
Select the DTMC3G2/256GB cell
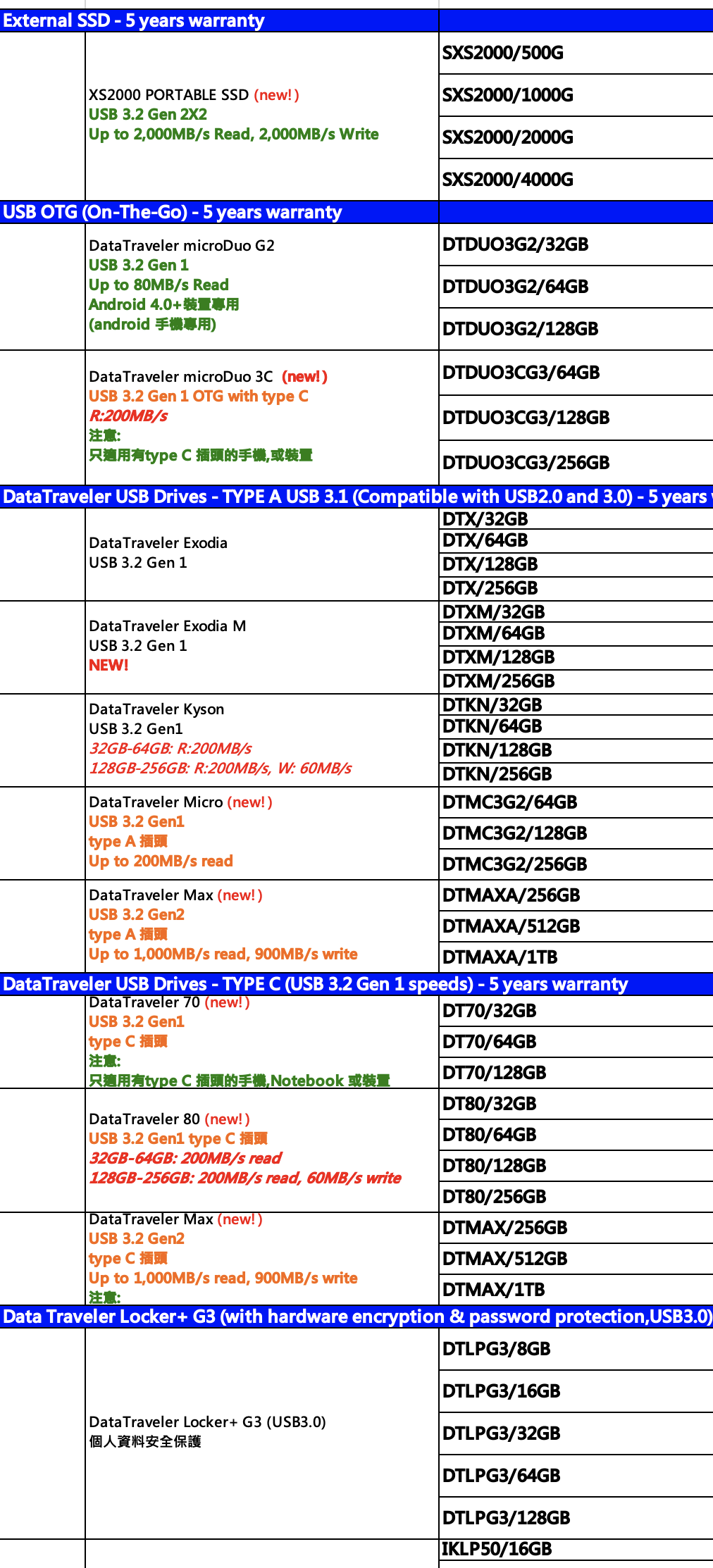[576, 864]
